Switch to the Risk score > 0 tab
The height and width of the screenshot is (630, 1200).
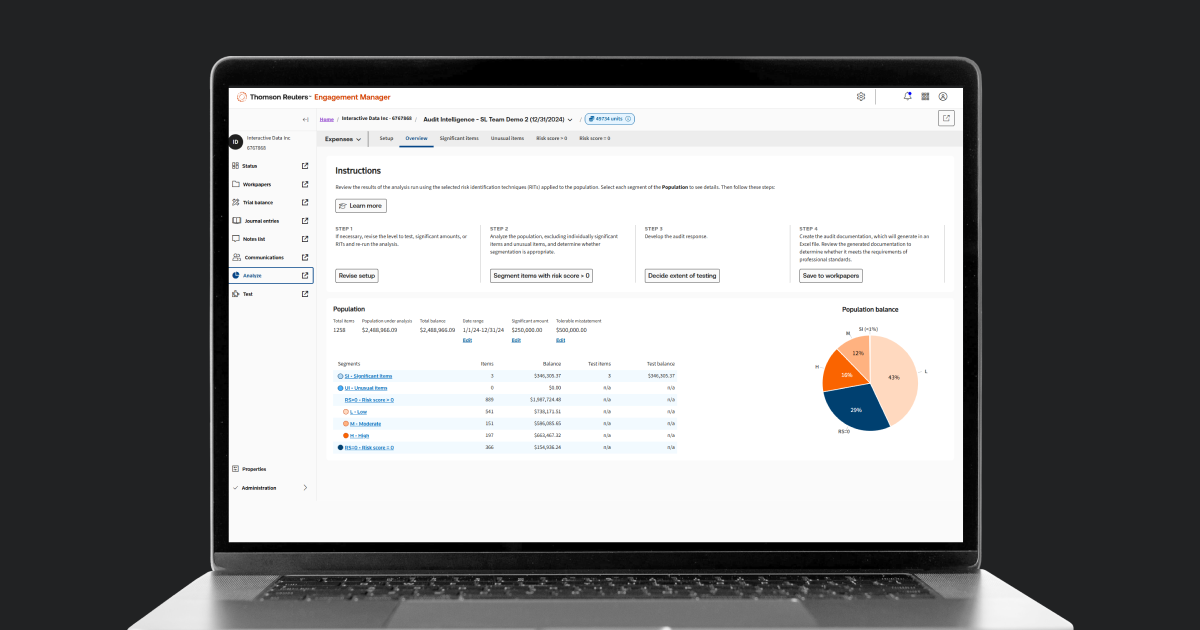pos(552,138)
